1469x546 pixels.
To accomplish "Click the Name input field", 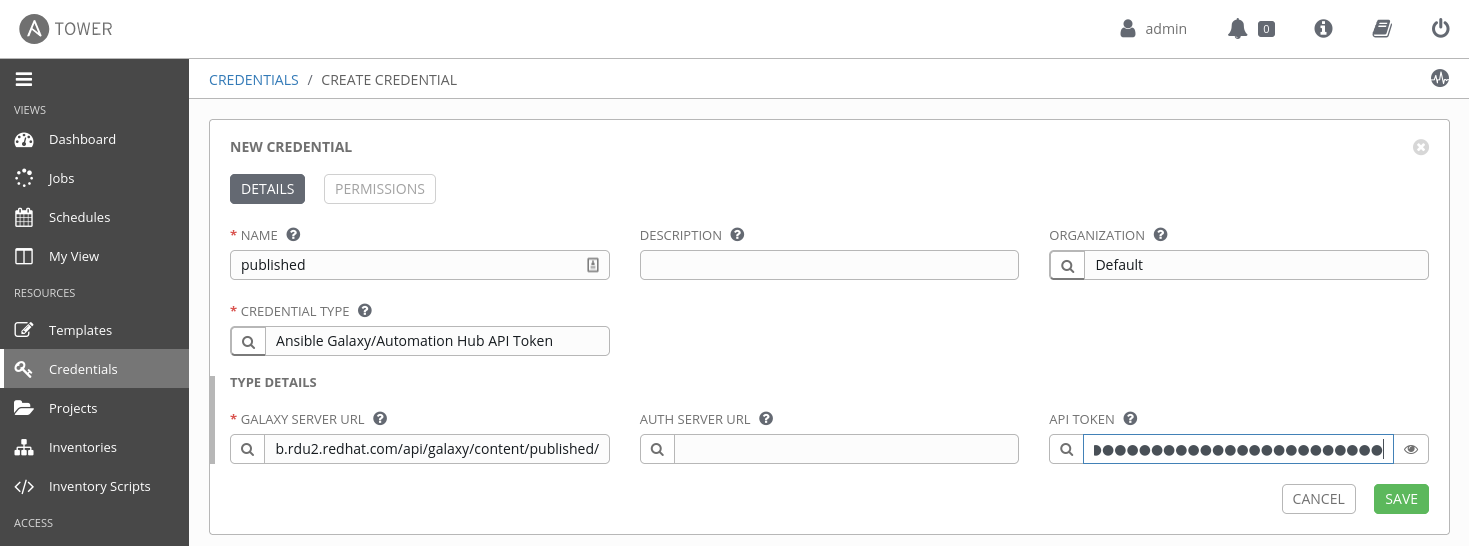I will 420,265.
